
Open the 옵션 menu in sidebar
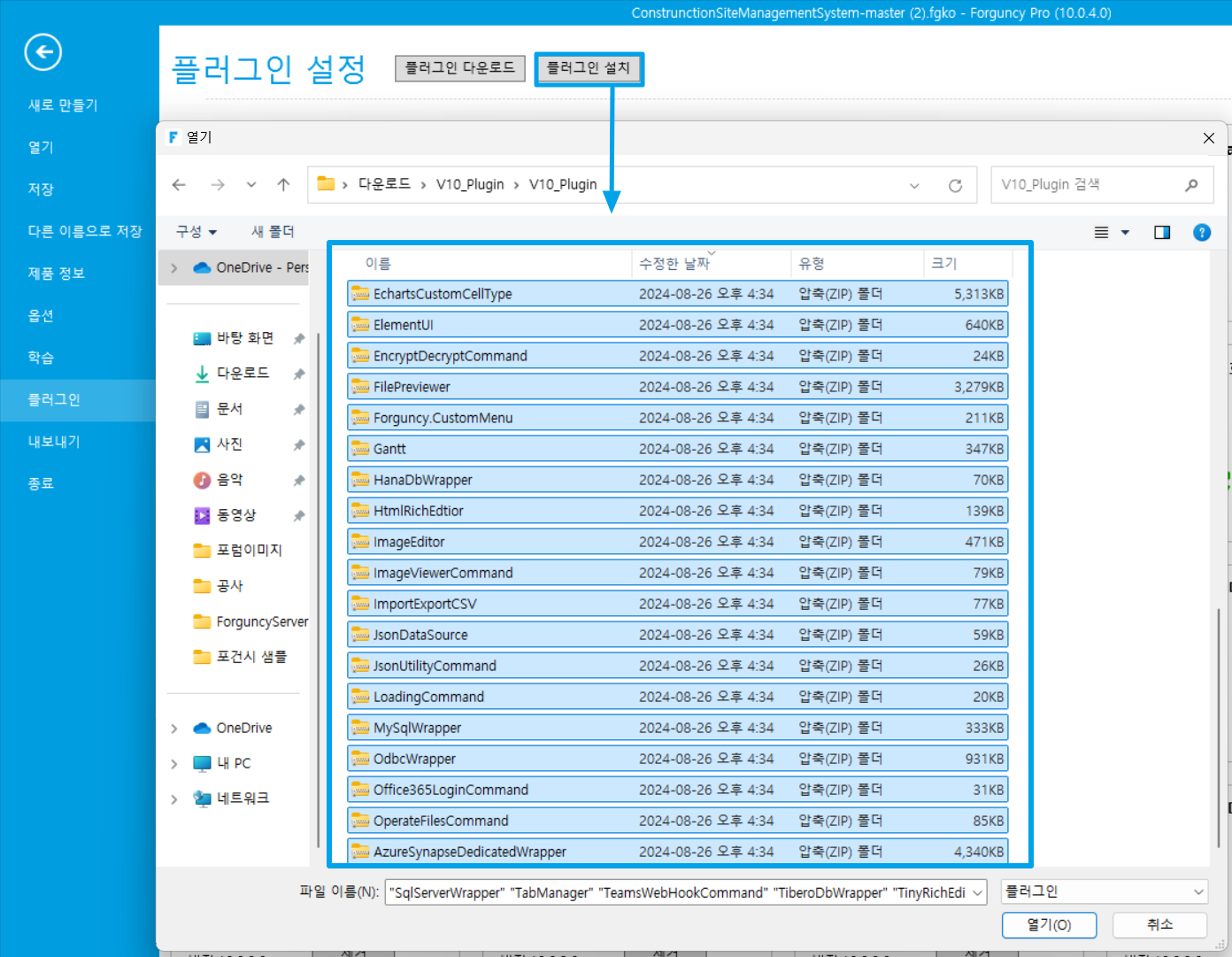coord(41,315)
